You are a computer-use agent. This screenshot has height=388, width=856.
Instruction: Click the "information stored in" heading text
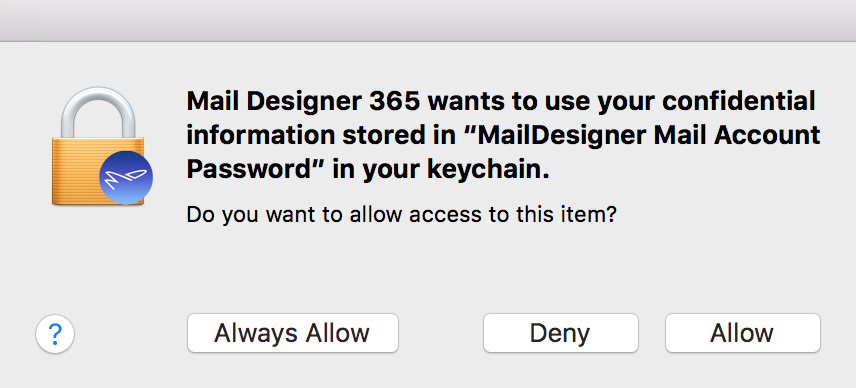pos(320,135)
